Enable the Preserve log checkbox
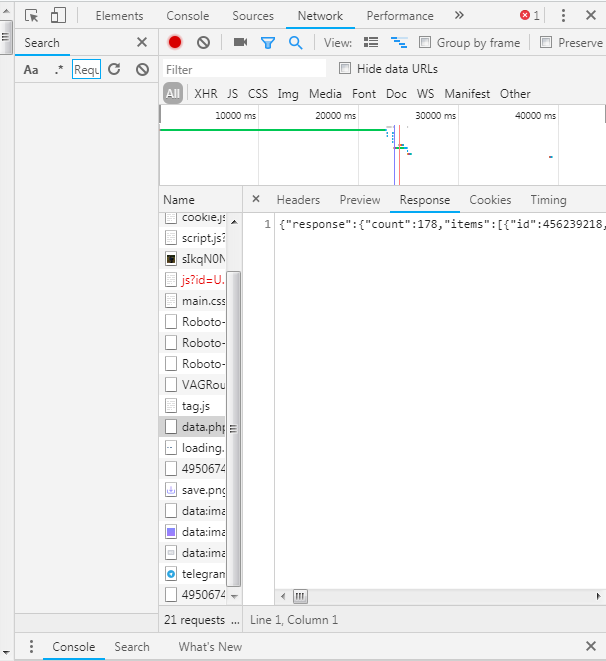 click(x=546, y=42)
